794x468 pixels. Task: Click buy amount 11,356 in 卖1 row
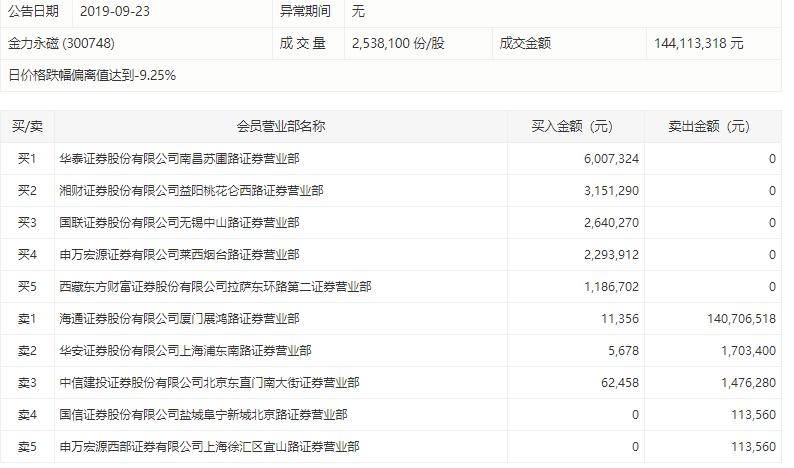620,319
